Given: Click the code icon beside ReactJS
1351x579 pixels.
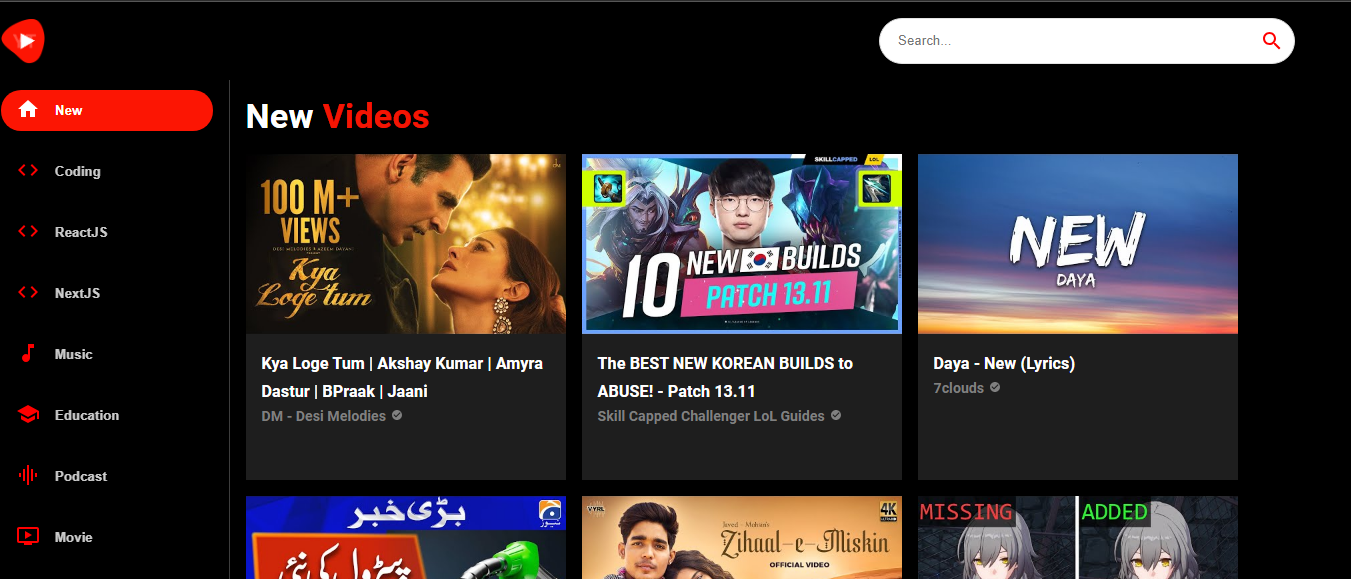Looking at the screenshot, I should [x=28, y=232].
